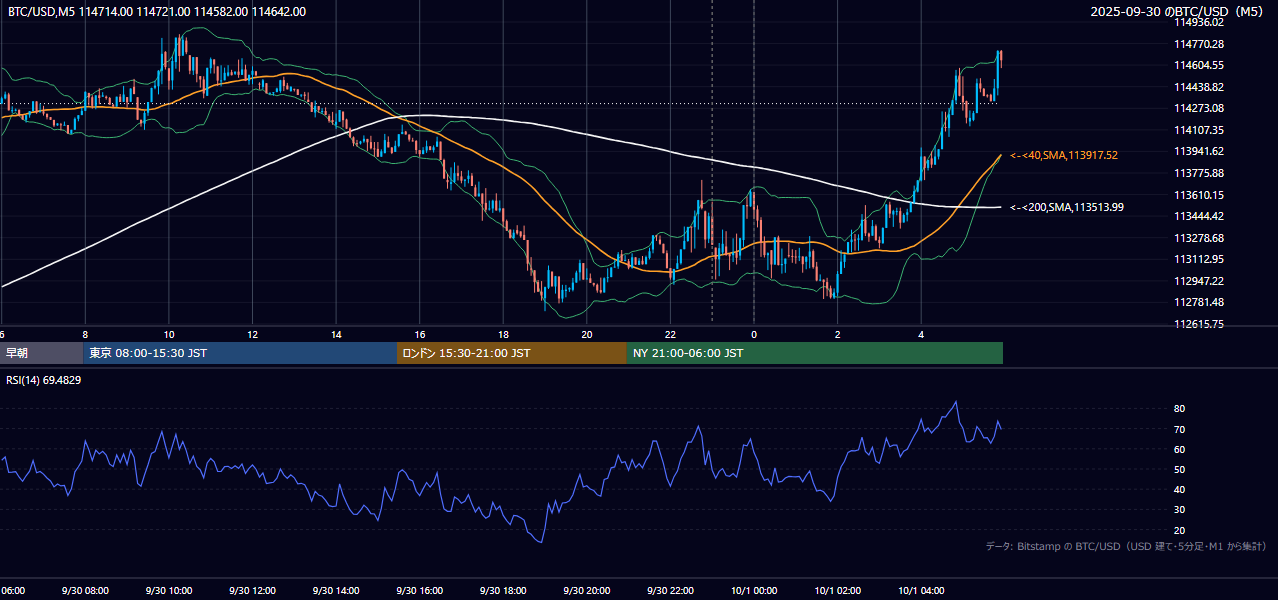Click the 9/30 12:00 time axis label

point(252,591)
